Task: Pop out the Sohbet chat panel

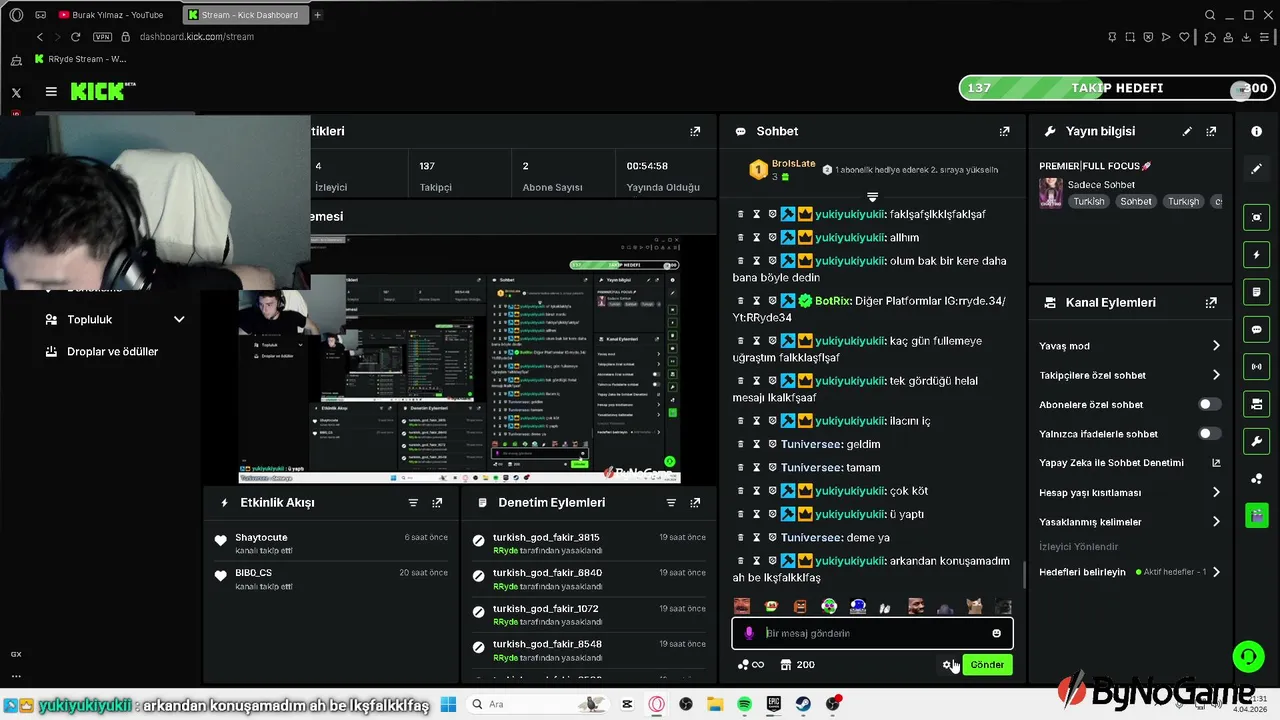Action: [1004, 131]
